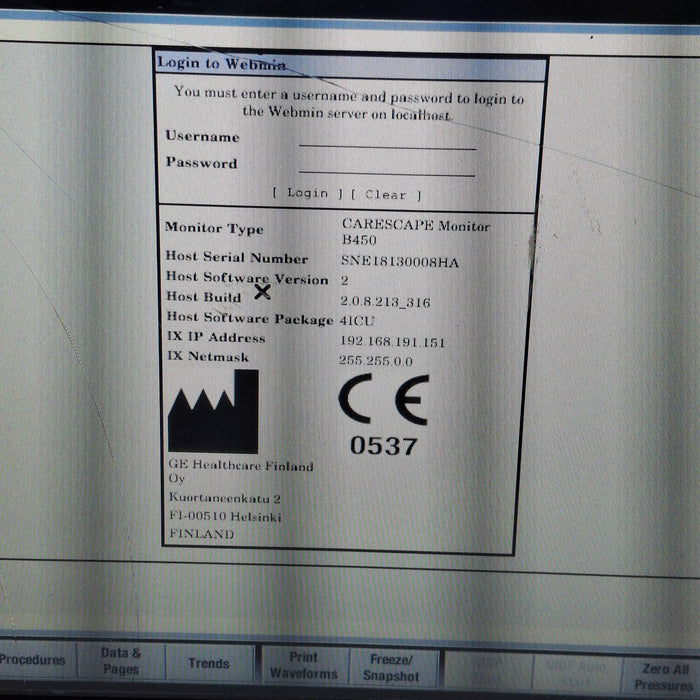The height and width of the screenshot is (700, 700).
Task: Select serial 'SNE18130008HA'
Action: pyautogui.click(x=400, y=261)
